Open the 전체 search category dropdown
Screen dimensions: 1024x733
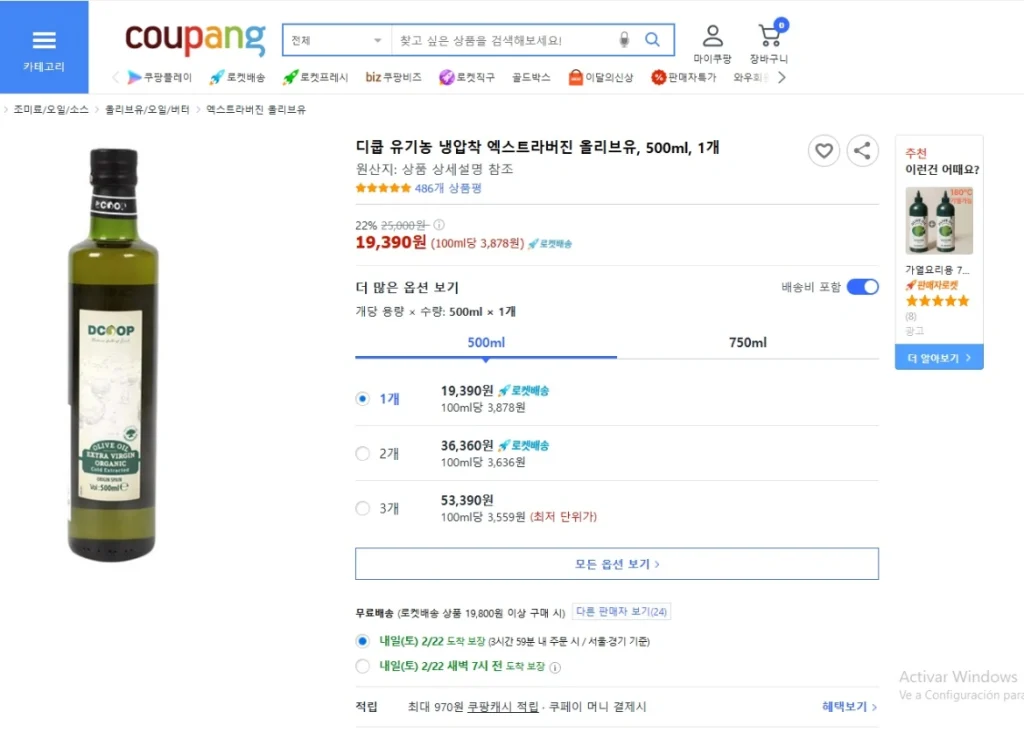coord(337,41)
